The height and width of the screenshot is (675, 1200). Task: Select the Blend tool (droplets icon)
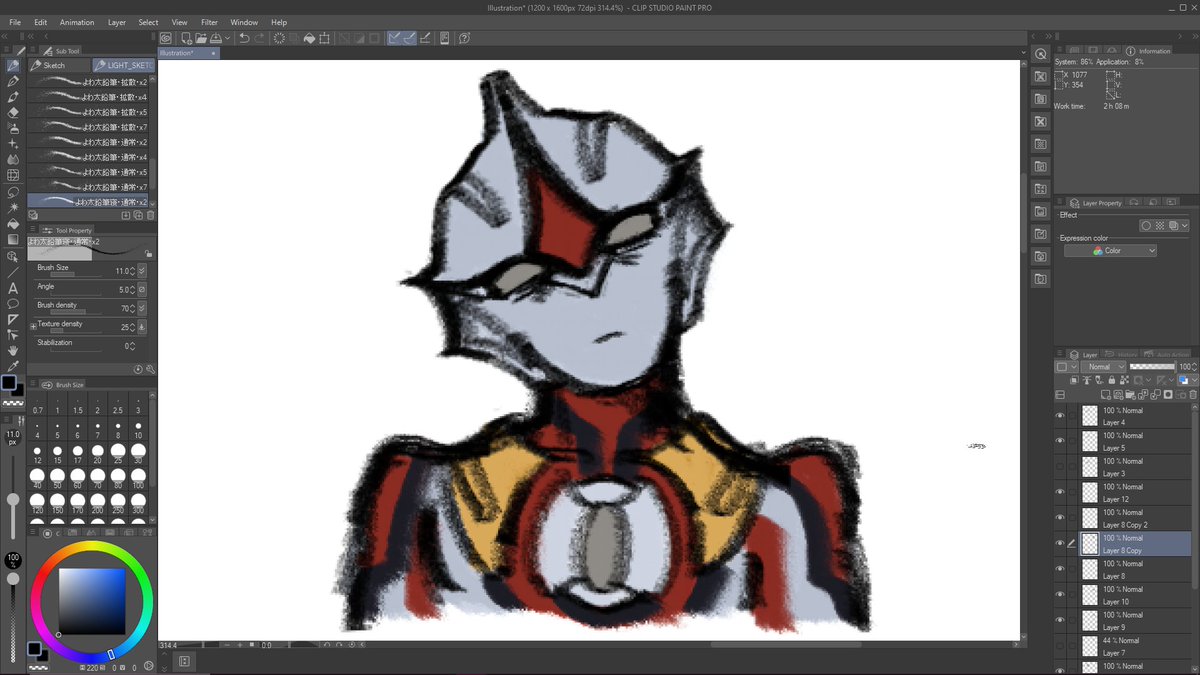13,160
